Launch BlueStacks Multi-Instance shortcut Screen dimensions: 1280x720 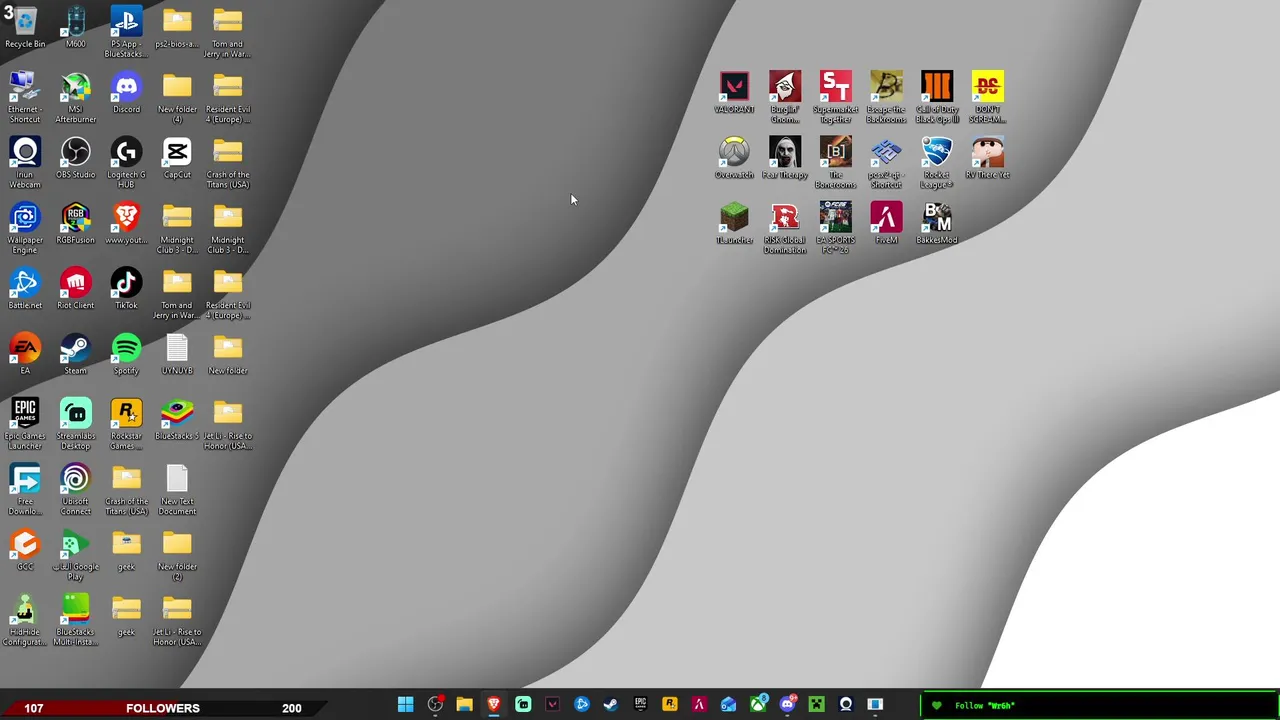[x=75, y=620]
